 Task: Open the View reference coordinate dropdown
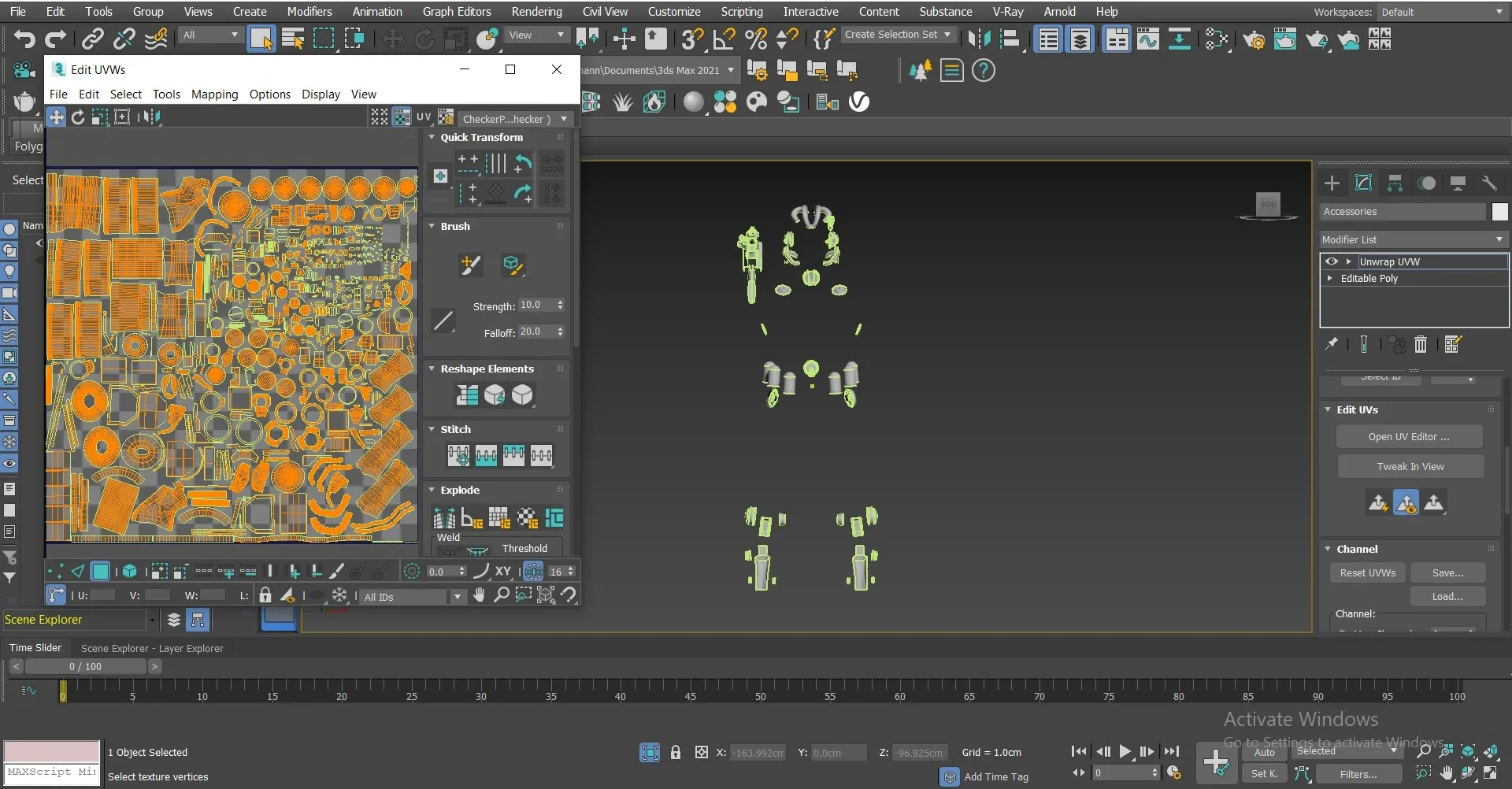click(x=537, y=35)
